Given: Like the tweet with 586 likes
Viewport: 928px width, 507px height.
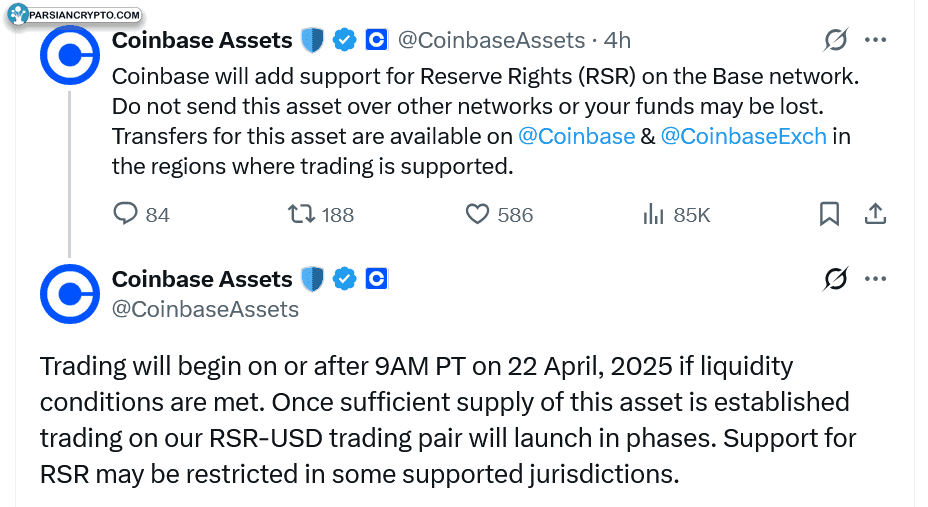Looking at the screenshot, I should [477, 214].
